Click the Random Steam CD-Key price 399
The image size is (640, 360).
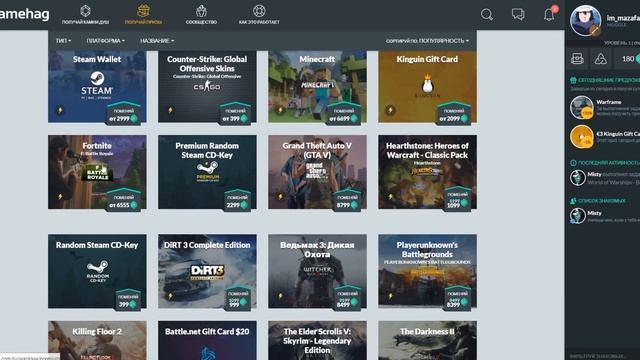click(128, 299)
